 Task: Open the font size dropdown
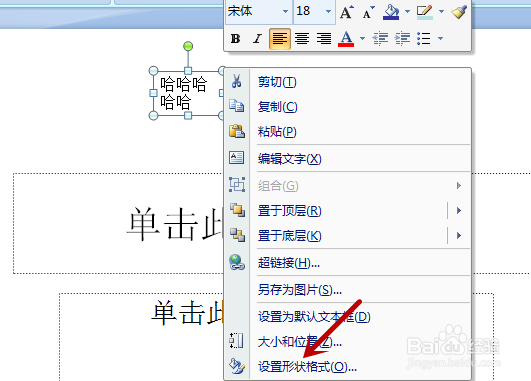(x=328, y=12)
